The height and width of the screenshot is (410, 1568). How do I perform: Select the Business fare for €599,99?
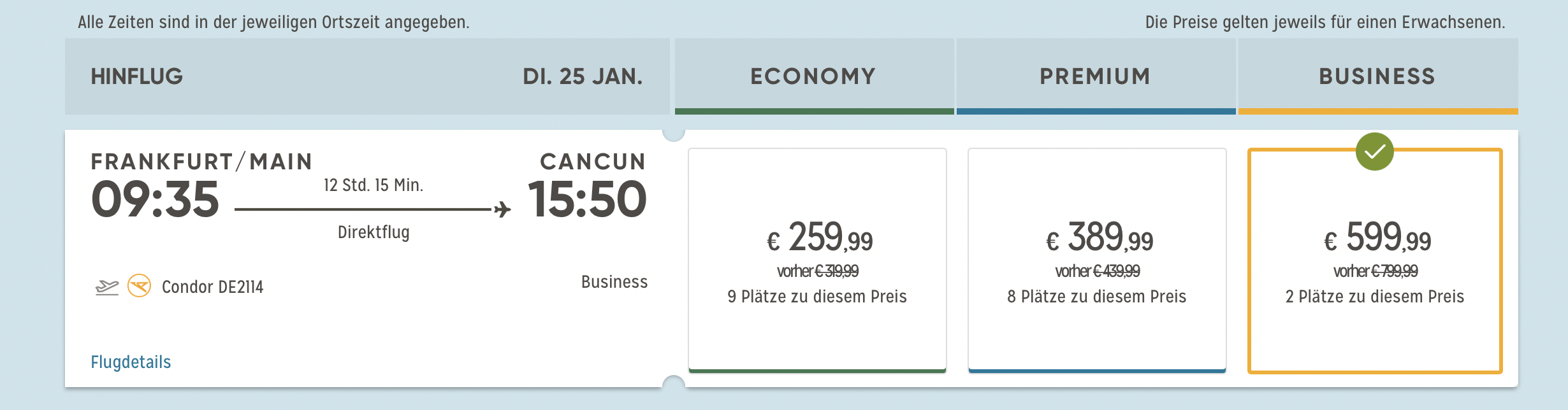pos(1375,260)
